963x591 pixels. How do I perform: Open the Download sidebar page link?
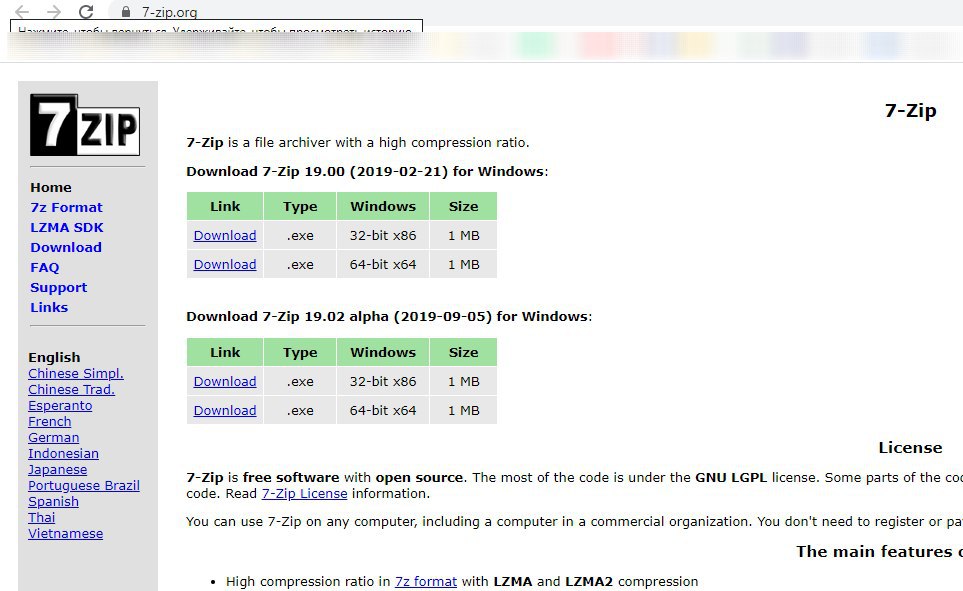[x=66, y=248]
